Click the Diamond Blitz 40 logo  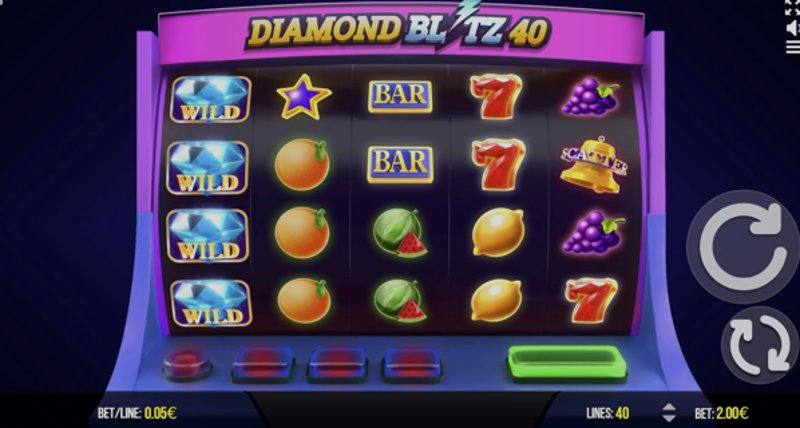pos(398,29)
